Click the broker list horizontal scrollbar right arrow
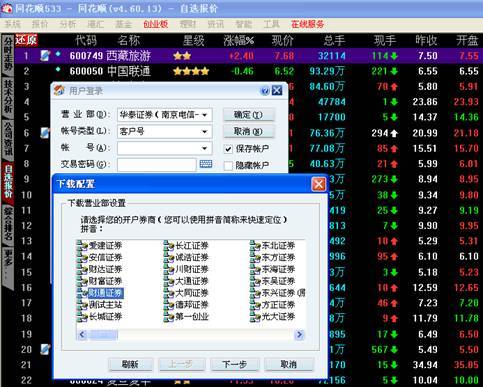The width and height of the screenshot is (483, 387). pyautogui.click(x=299, y=334)
